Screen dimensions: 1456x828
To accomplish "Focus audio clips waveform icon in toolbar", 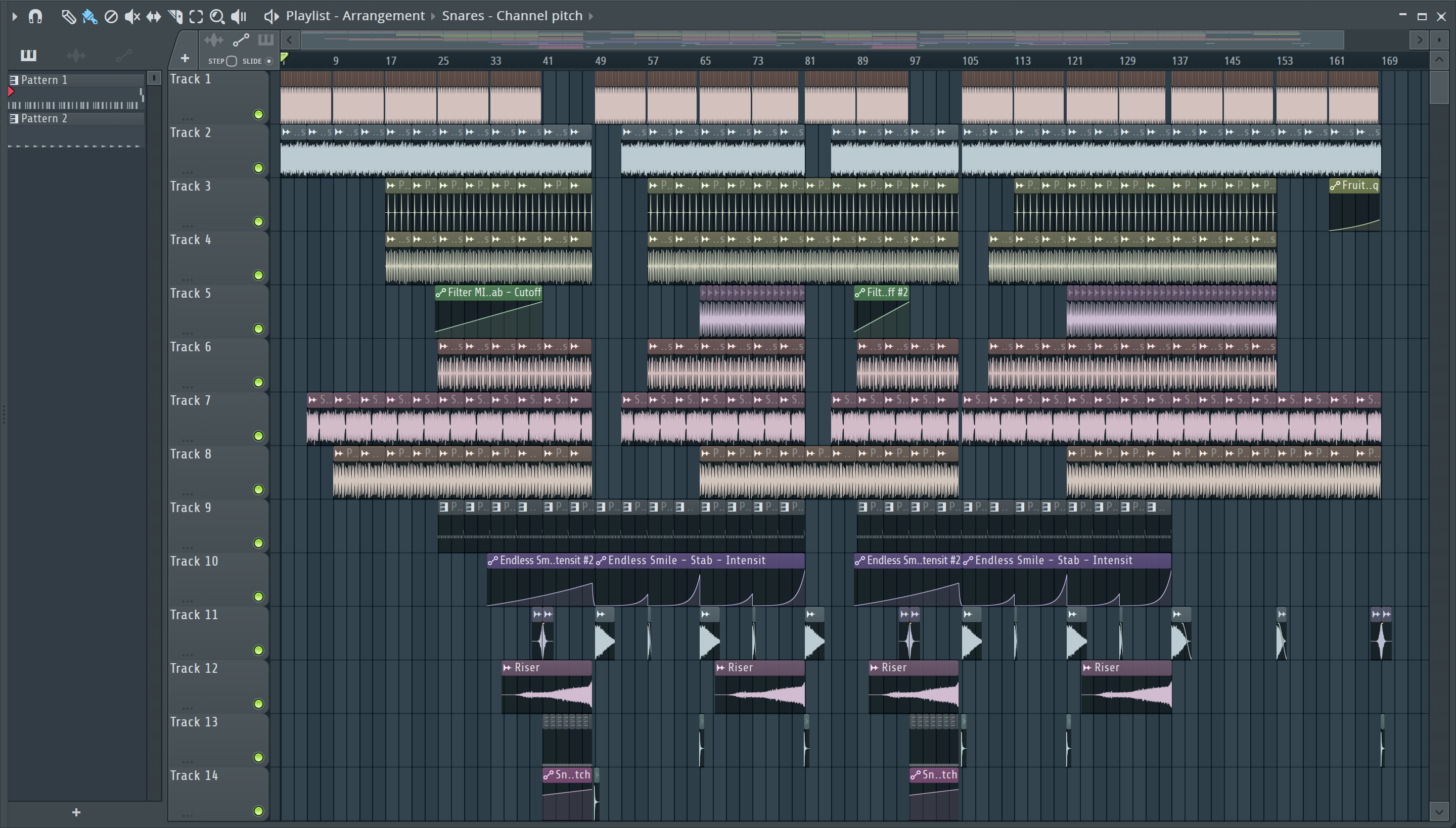I will point(214,40).
